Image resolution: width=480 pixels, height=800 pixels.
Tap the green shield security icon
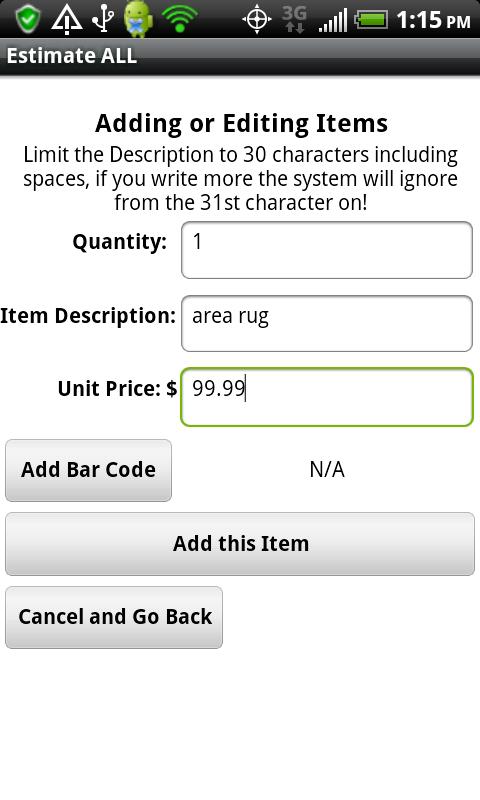[x=28, y=19]
